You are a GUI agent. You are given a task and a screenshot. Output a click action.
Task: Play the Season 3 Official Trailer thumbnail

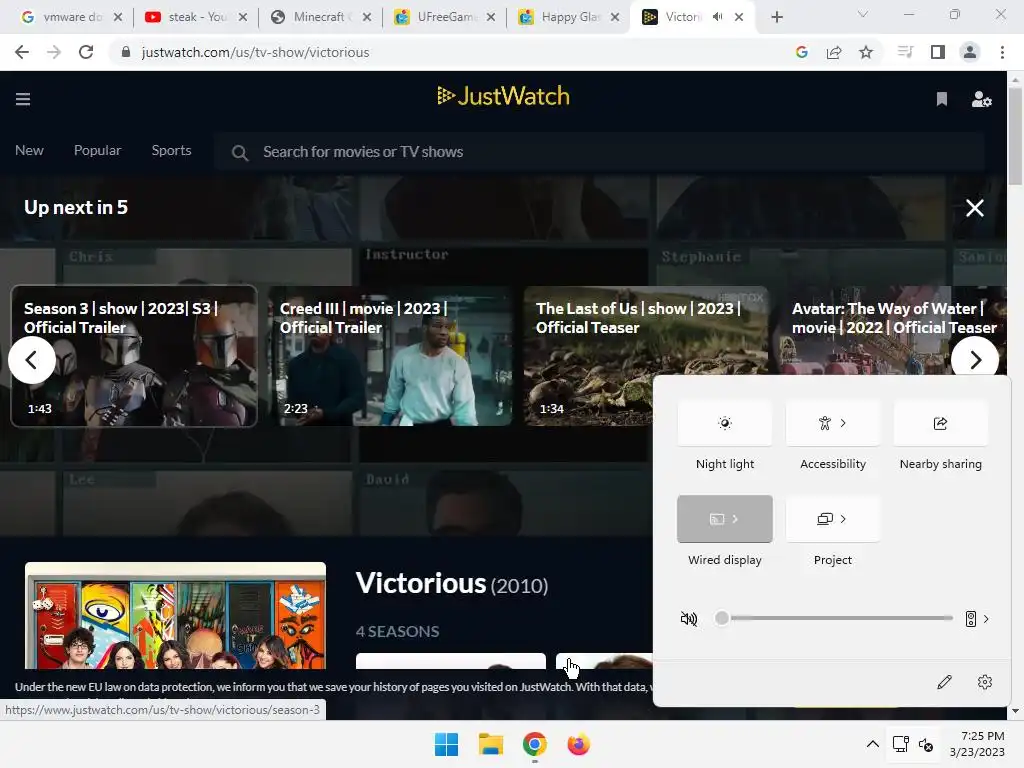click(134, 356)
